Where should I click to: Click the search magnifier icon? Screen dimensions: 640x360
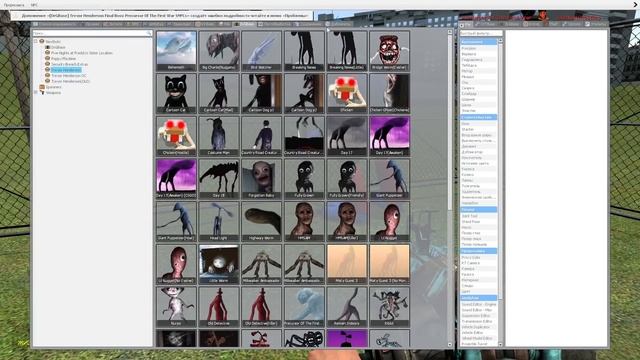149,33
